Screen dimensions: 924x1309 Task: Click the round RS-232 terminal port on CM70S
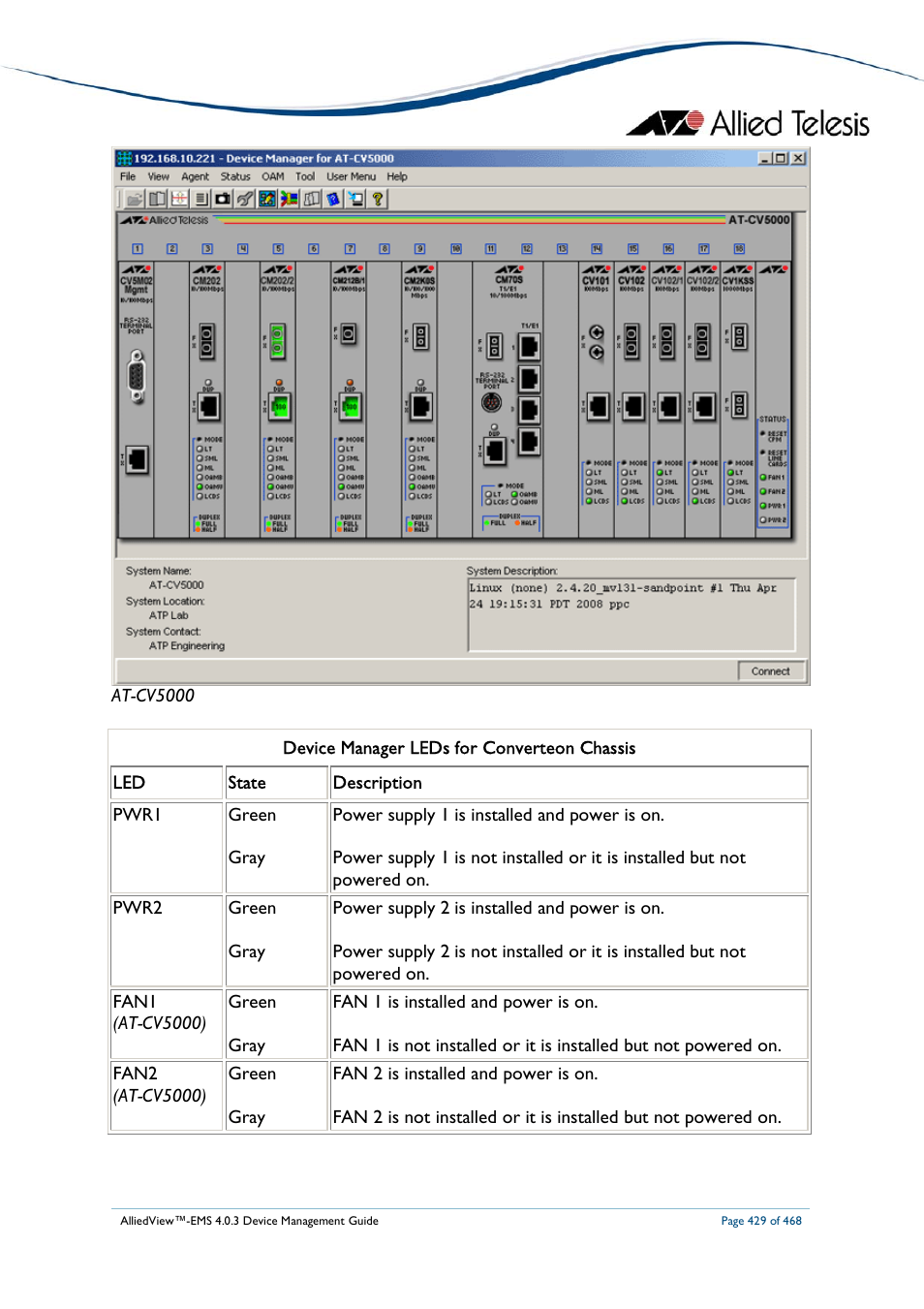pos(492,402)
